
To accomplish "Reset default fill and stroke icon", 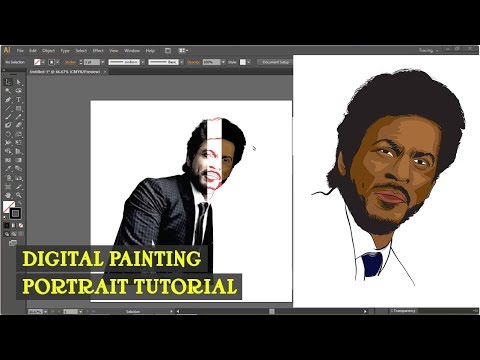I will [5, 217].
